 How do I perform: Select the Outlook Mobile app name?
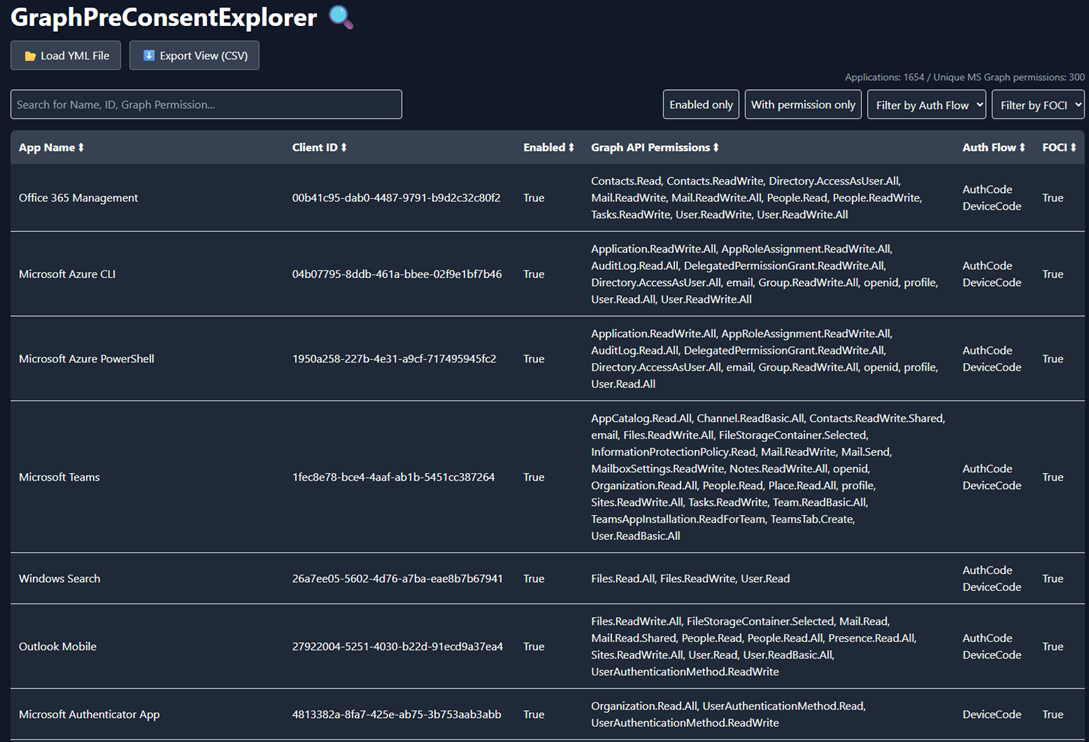click(58, 647)
